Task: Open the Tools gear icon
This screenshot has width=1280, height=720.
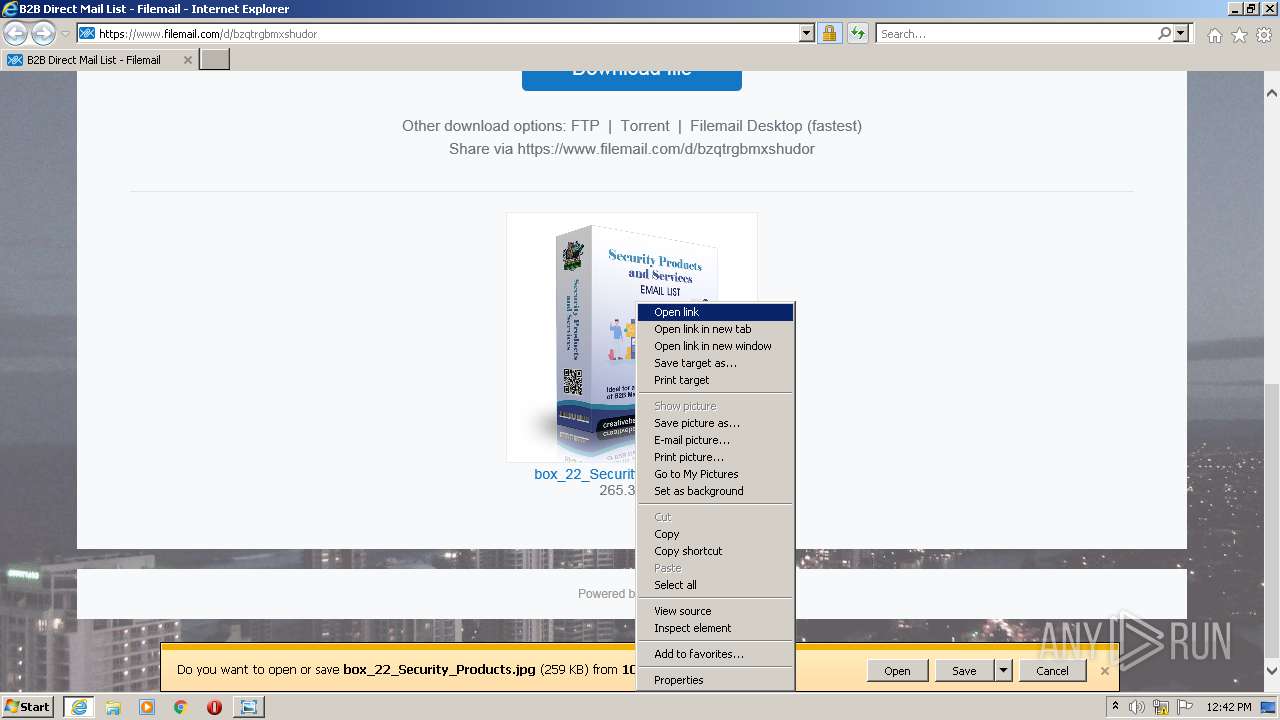Action: [1264, 35]
